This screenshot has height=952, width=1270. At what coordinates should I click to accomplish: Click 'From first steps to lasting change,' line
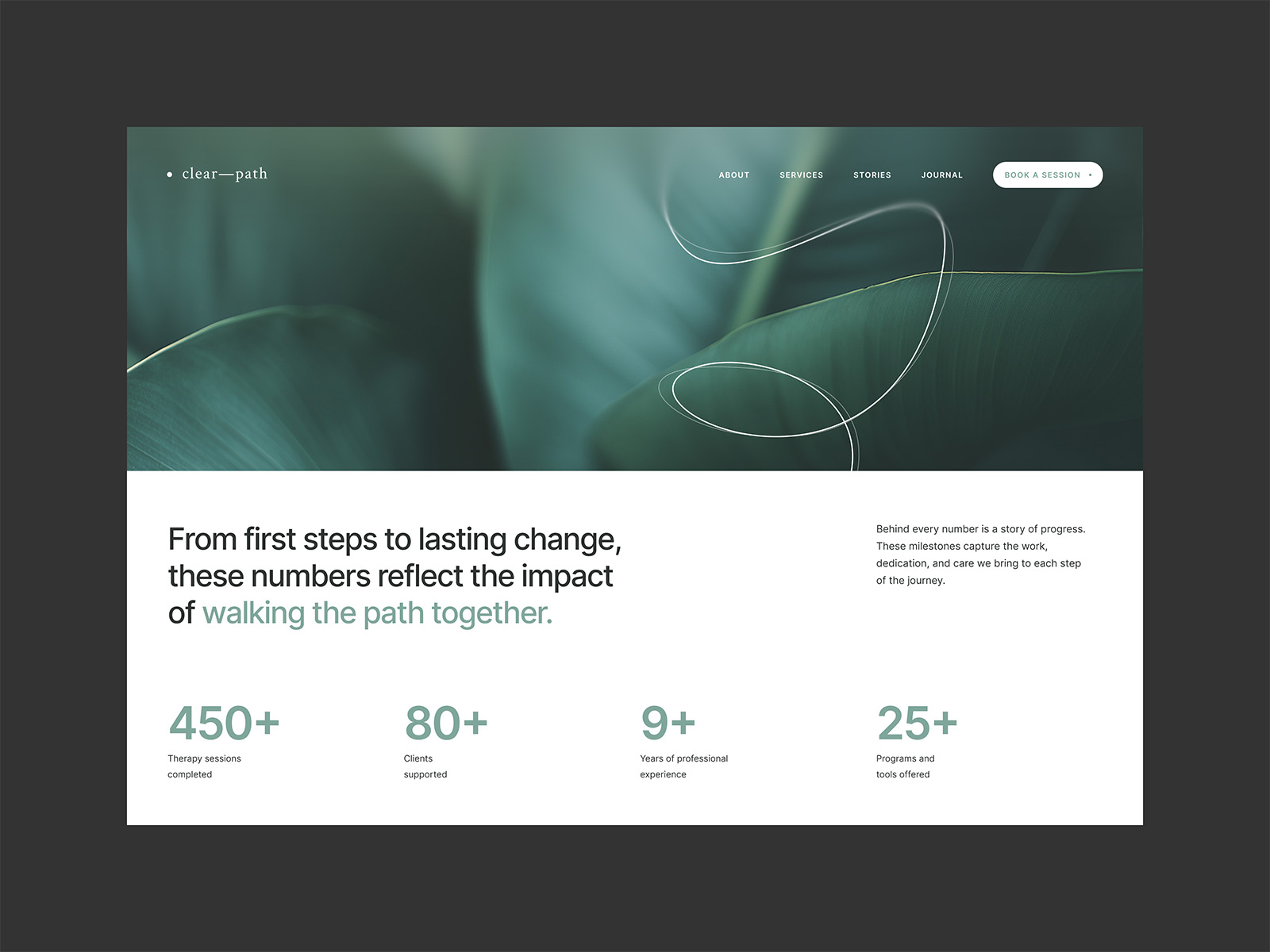click(x=394, y=539)
